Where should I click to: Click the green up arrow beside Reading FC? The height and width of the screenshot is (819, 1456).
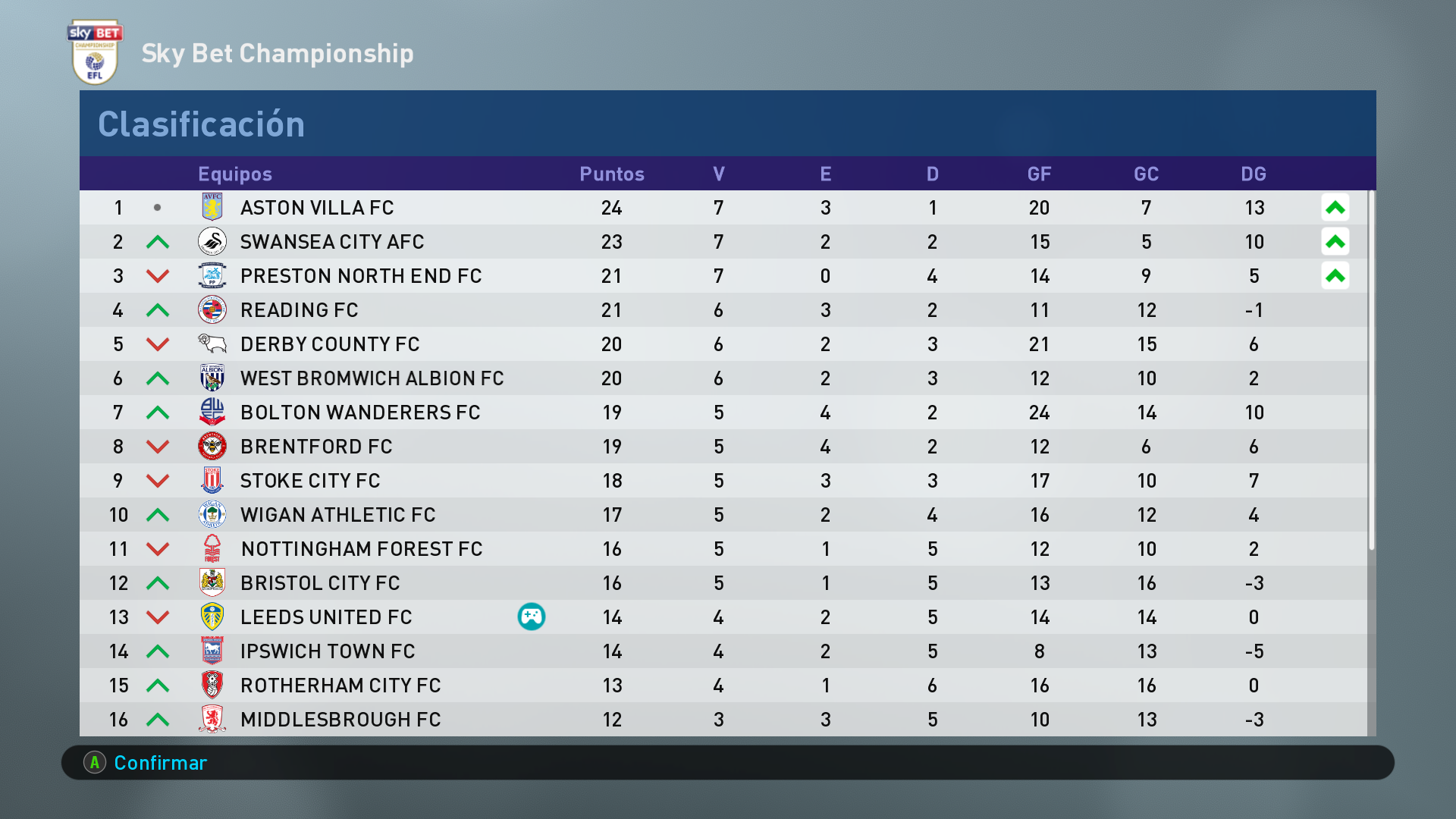tap(158, 309)
